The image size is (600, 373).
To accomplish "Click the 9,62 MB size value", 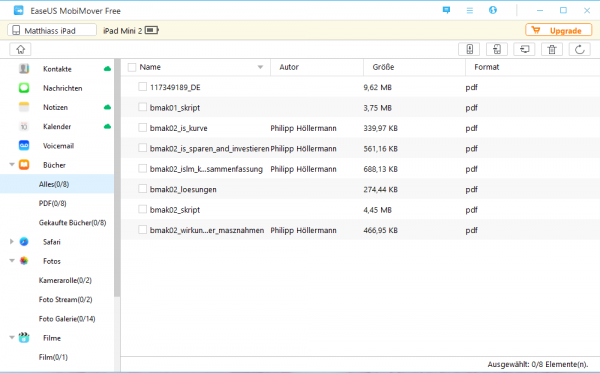I will coord(377,87).
